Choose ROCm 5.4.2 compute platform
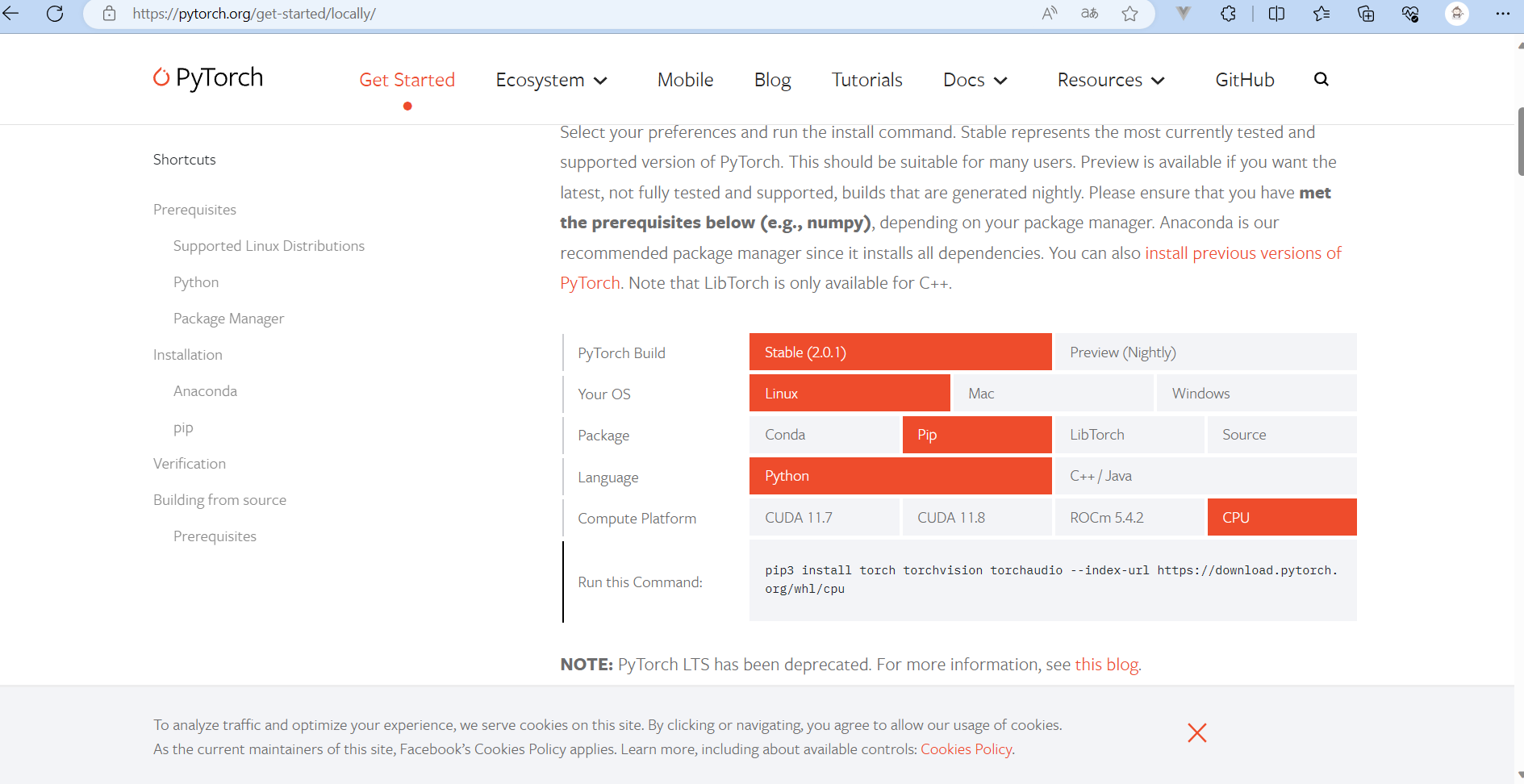This screenshot has height=784, width=1524. point(1129,517)
